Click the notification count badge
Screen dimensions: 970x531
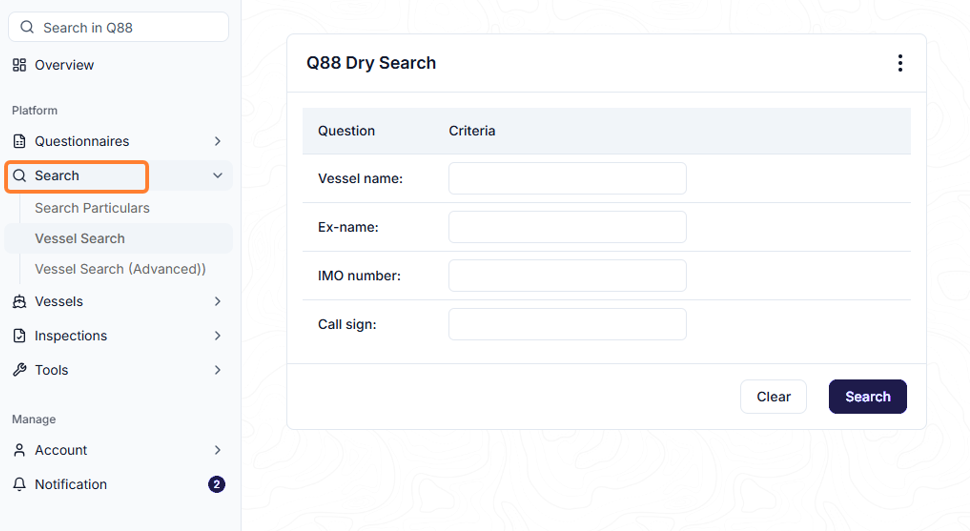217,485
